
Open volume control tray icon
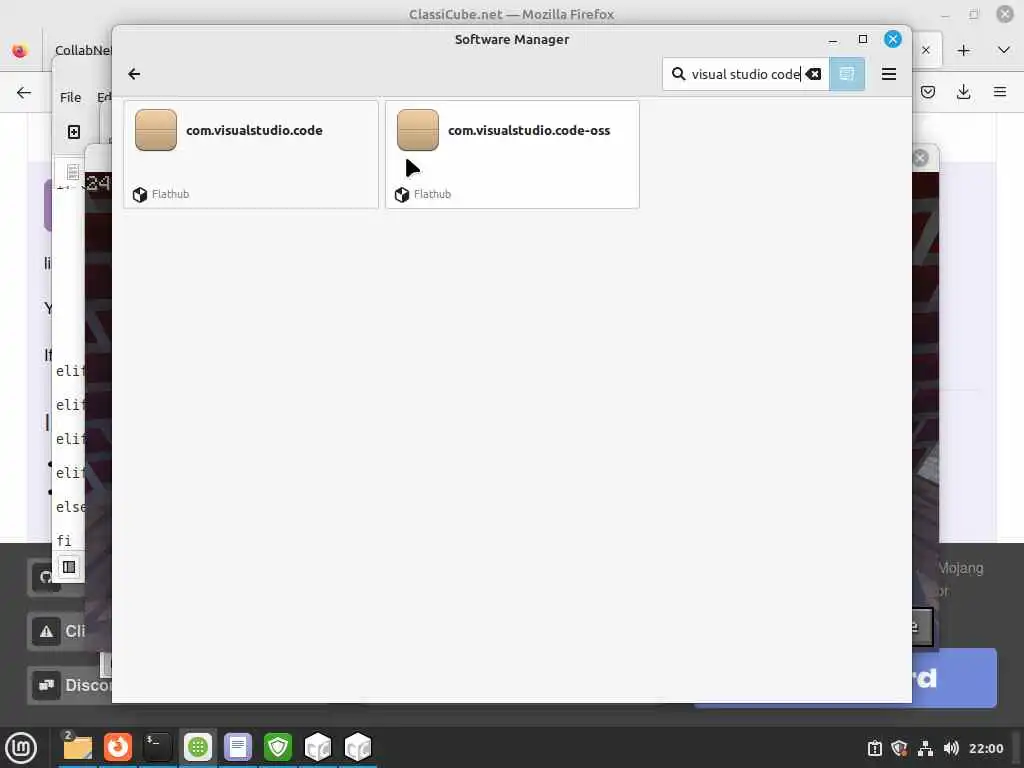click(x=951, y=748)
